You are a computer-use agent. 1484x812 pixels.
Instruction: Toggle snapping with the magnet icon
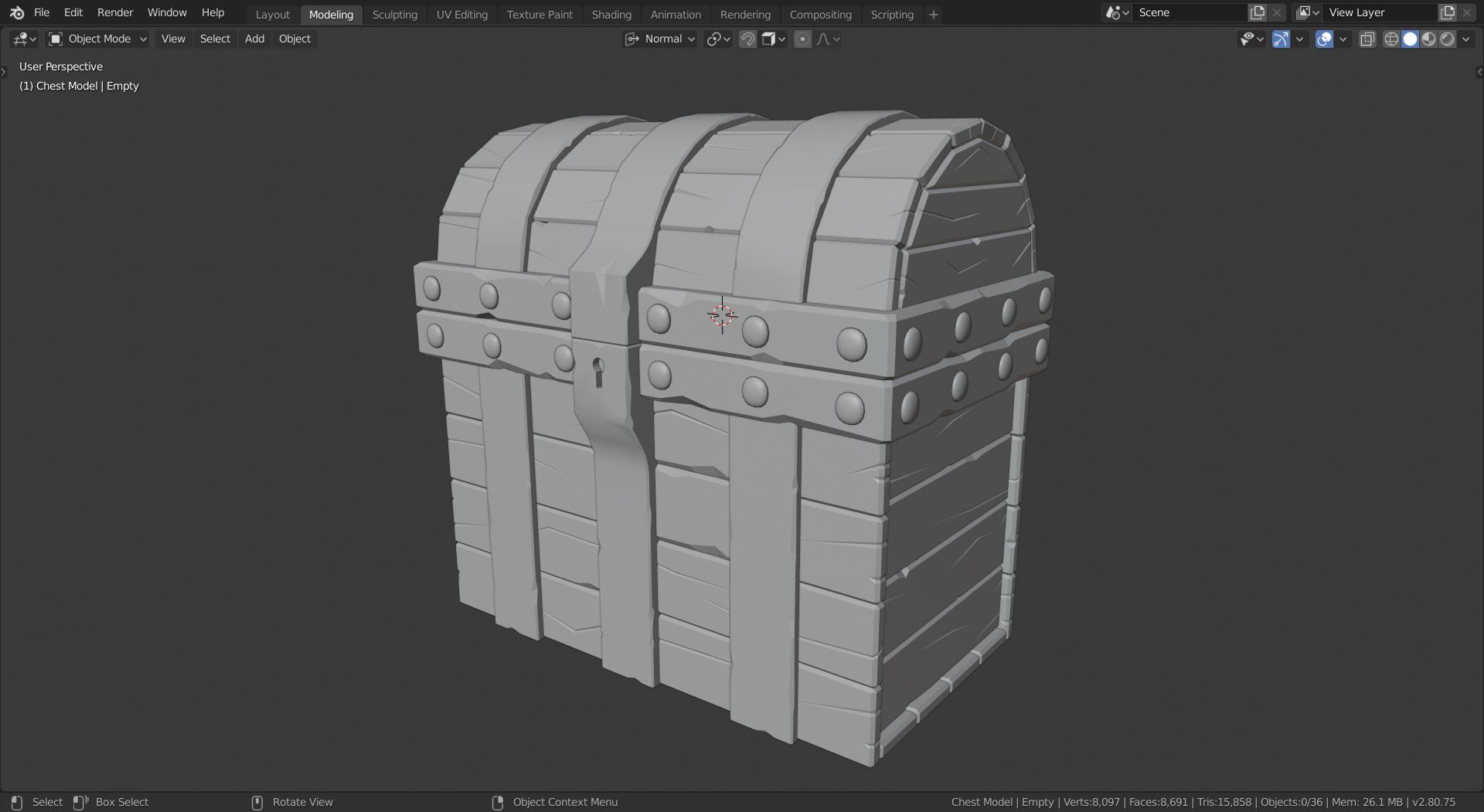click(x=747, y=39)
